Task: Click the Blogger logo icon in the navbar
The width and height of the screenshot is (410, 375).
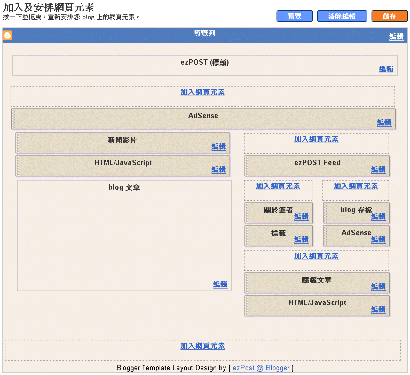Action: (7, 35)
